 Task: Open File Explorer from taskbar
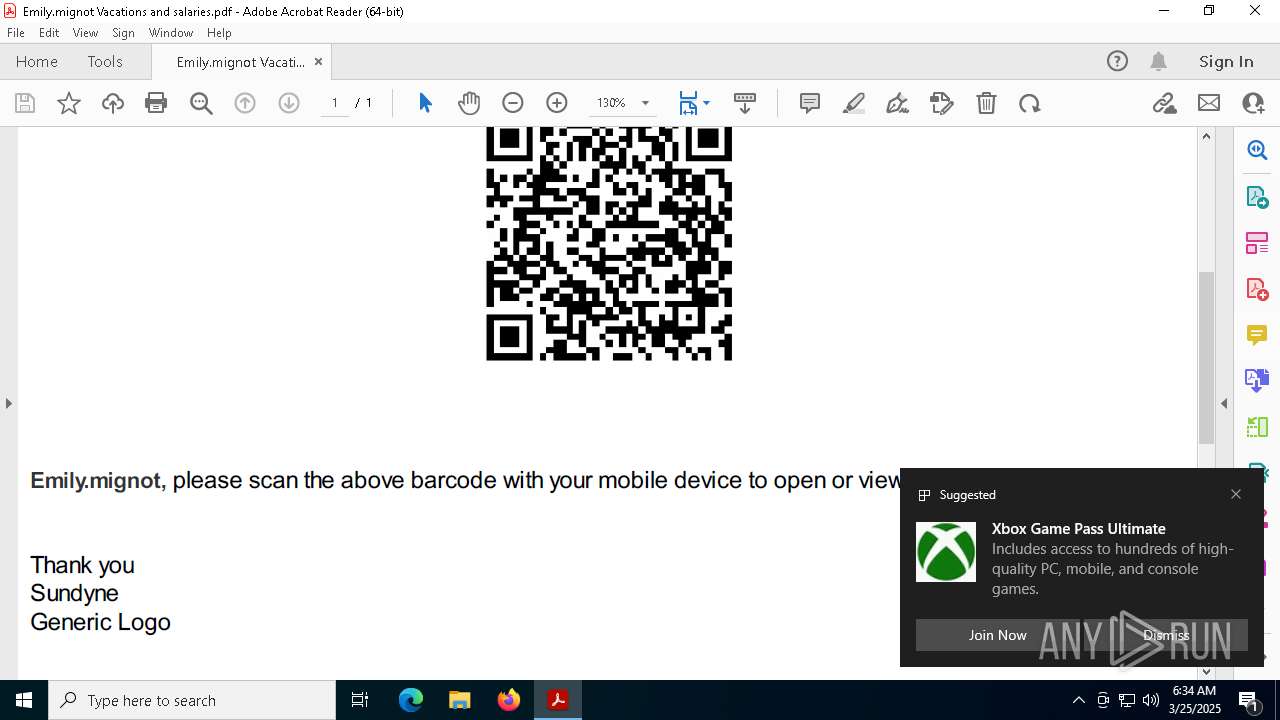click(460, 700)
